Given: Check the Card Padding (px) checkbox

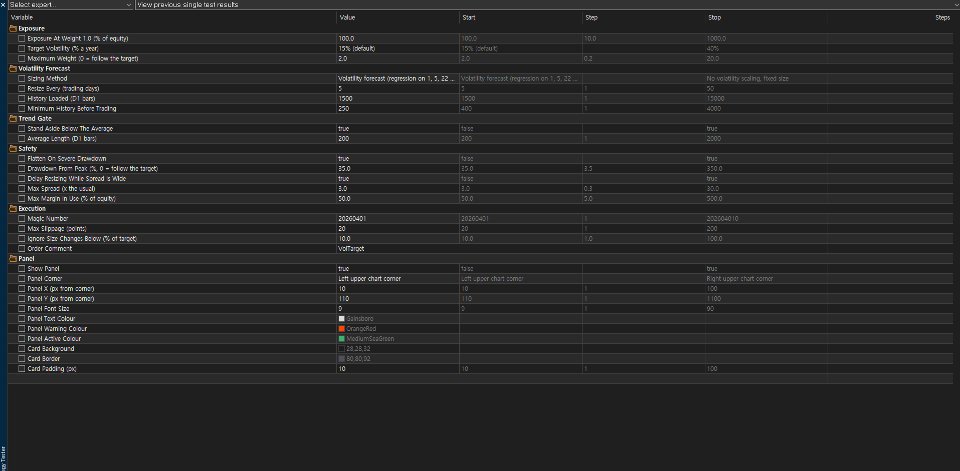Looking at the screenshot, I should point(21,369).
